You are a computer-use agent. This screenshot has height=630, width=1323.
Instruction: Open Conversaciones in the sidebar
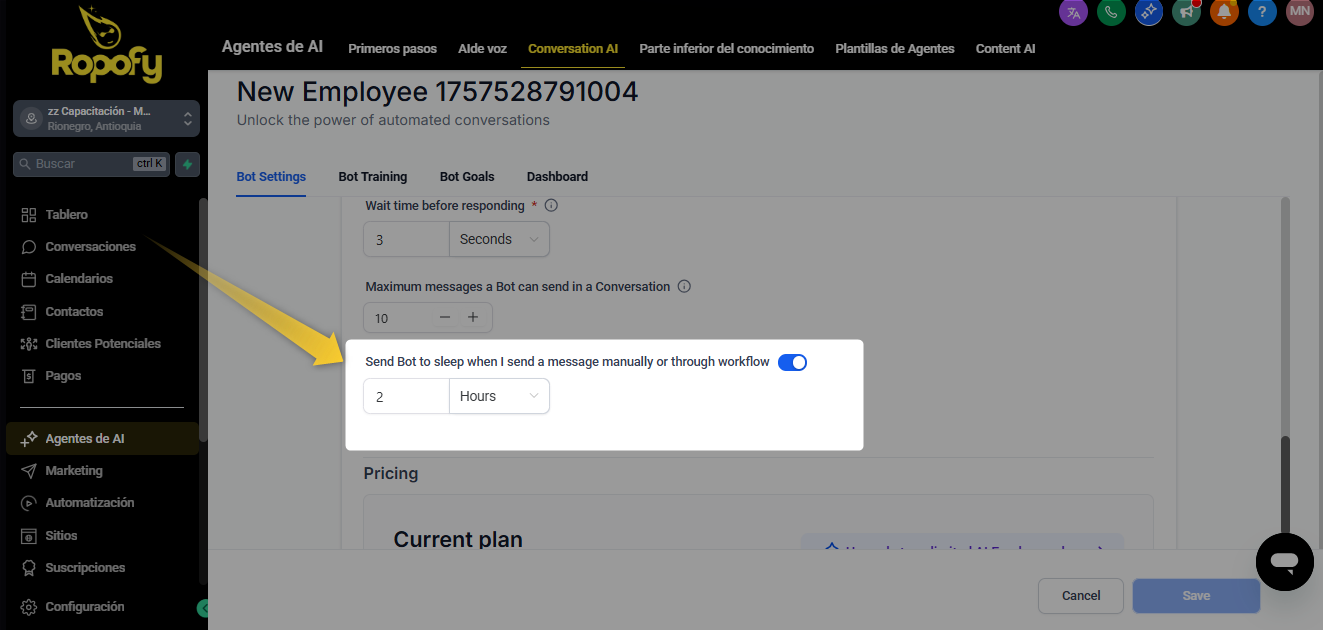coord(90,247)
